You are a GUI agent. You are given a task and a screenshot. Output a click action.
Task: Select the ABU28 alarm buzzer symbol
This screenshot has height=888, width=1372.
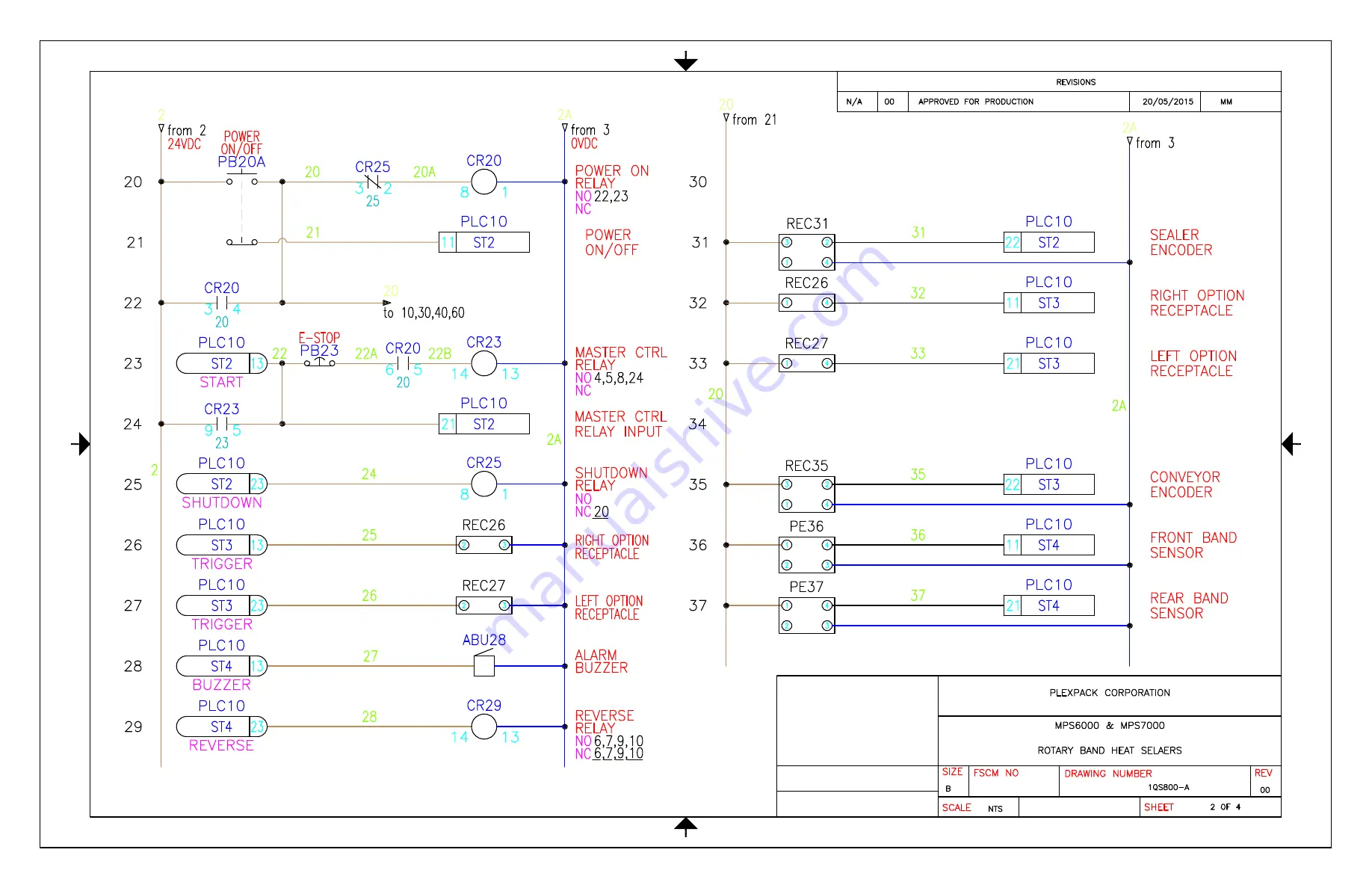483,664
